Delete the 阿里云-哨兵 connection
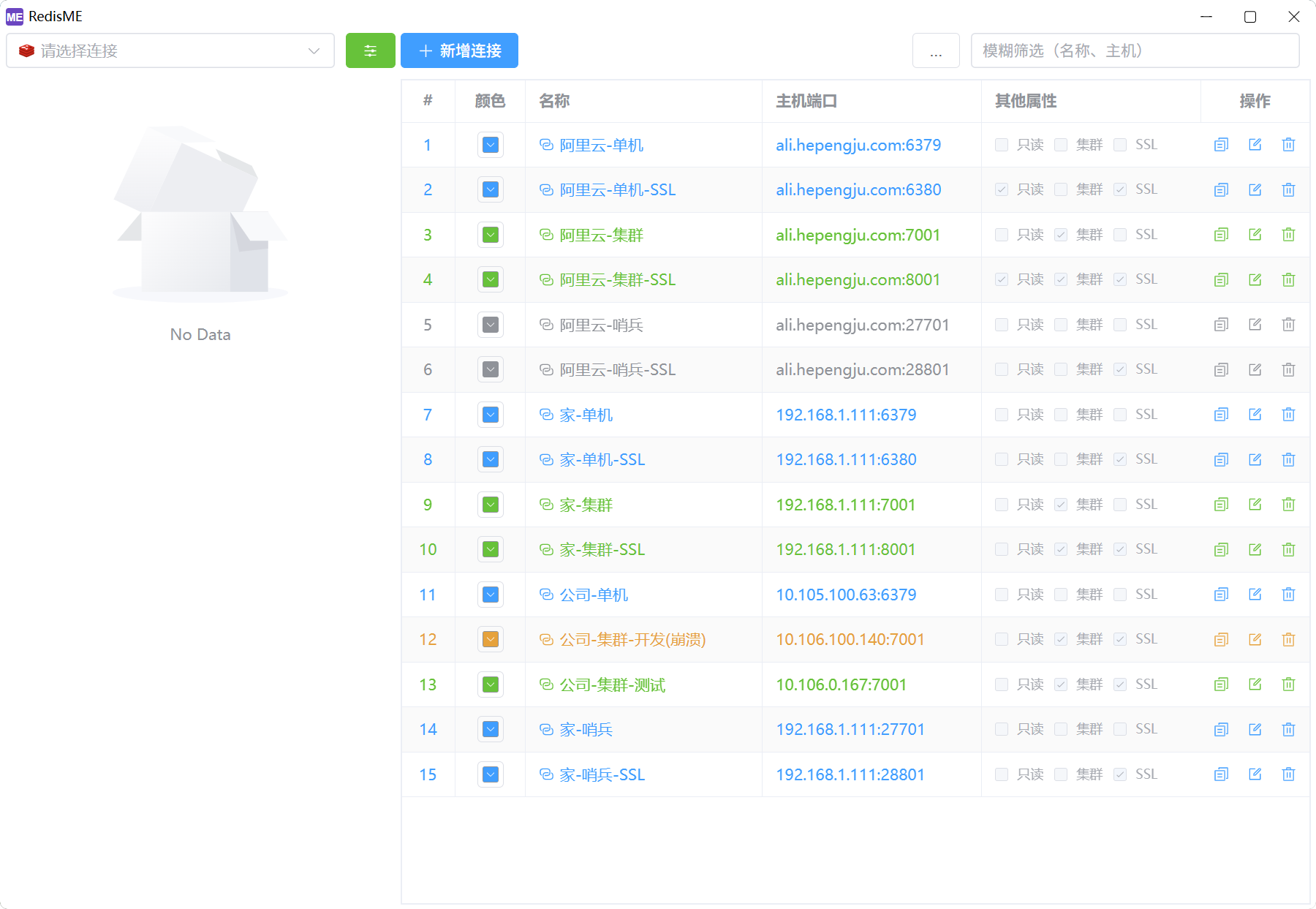This screenshot has width=1316, height=909. pyautogui.click(x=1288, y=325)
